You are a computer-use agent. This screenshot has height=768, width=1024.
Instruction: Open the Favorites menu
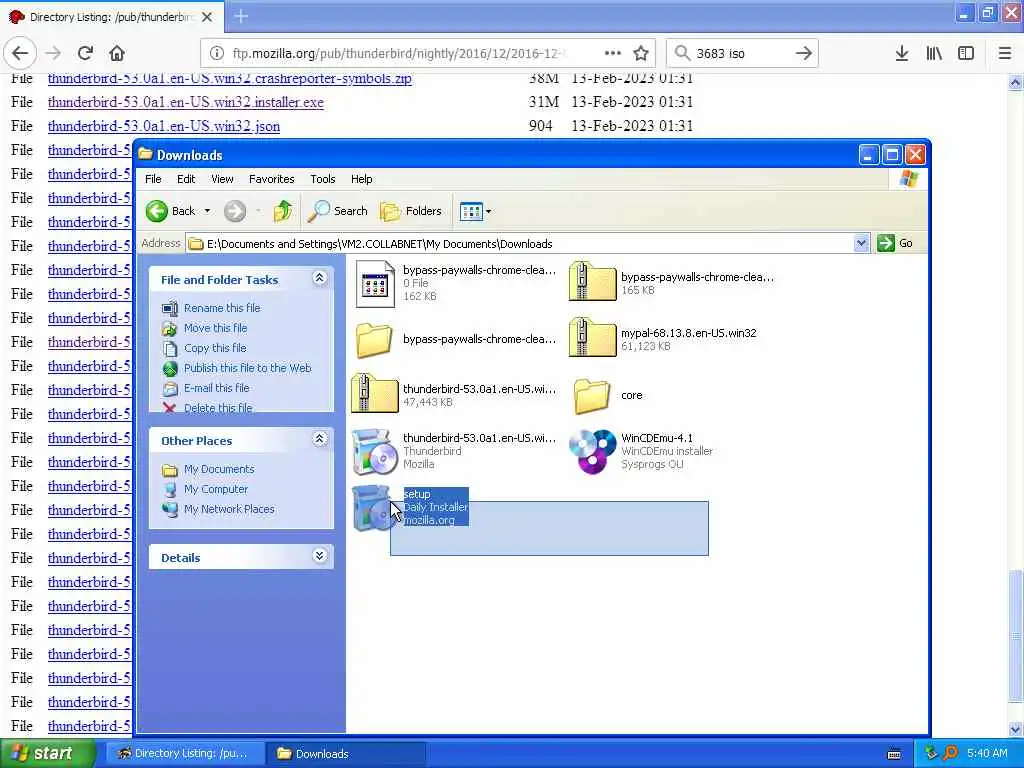click(272, 179)
